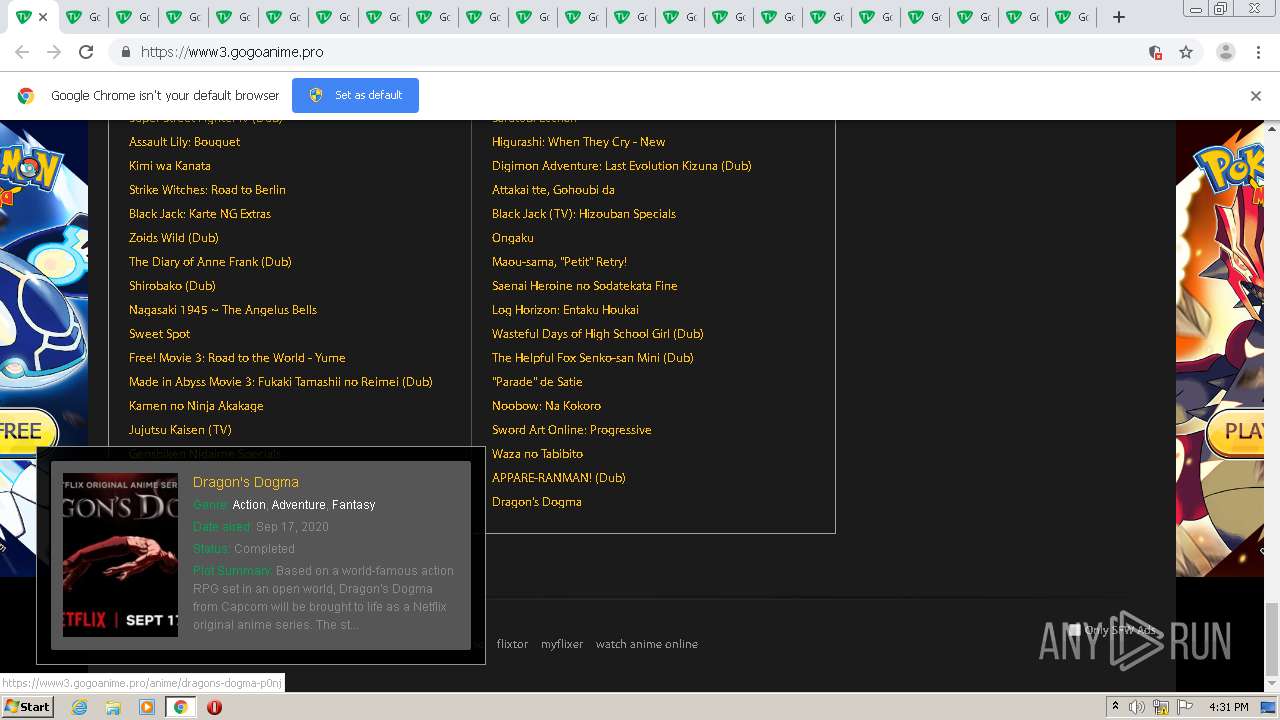
Task: Open Strike Witches: Road to Berlin
Action: (207, 190)
